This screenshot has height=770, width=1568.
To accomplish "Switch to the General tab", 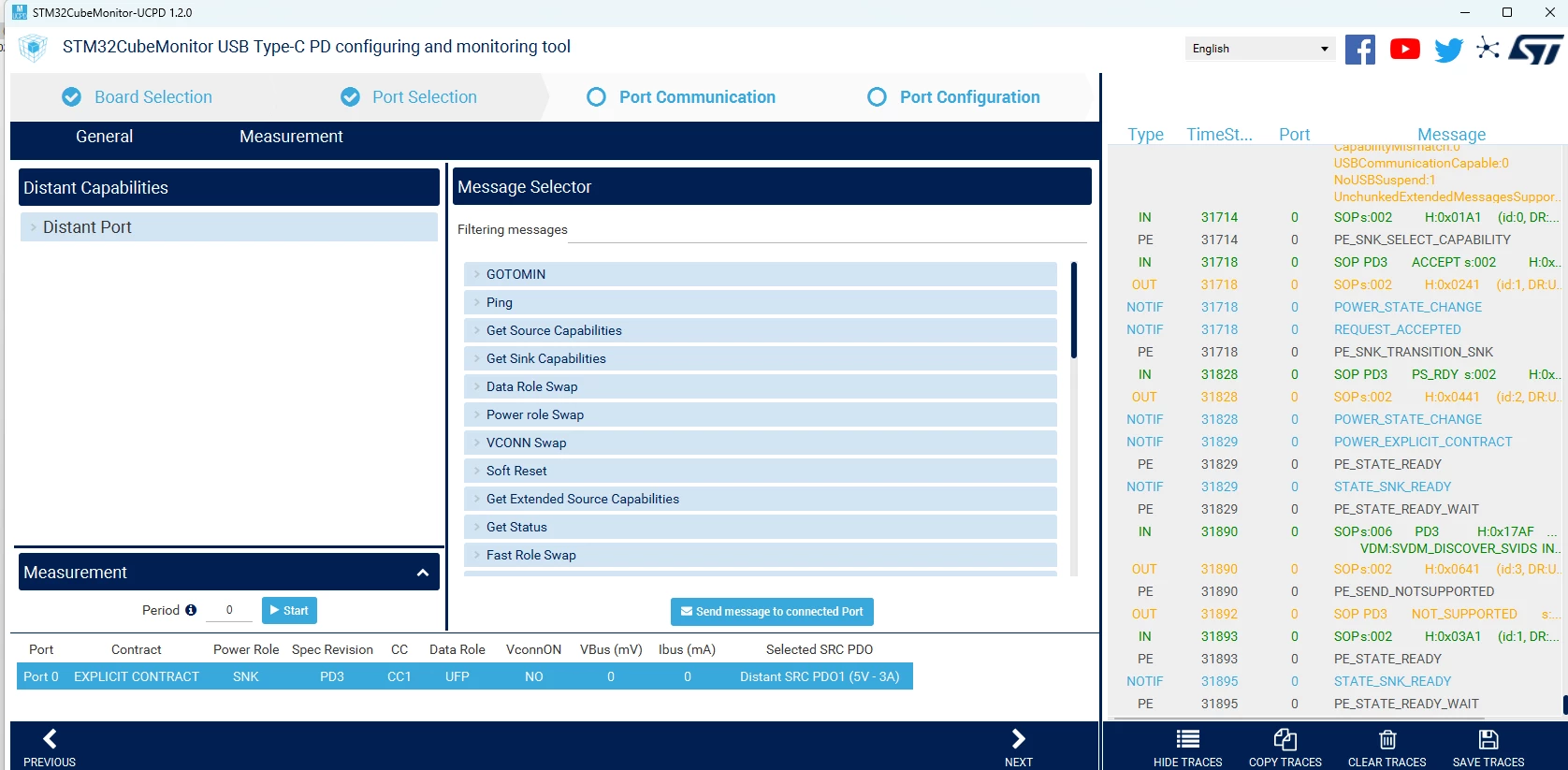I will coord(104,137).
